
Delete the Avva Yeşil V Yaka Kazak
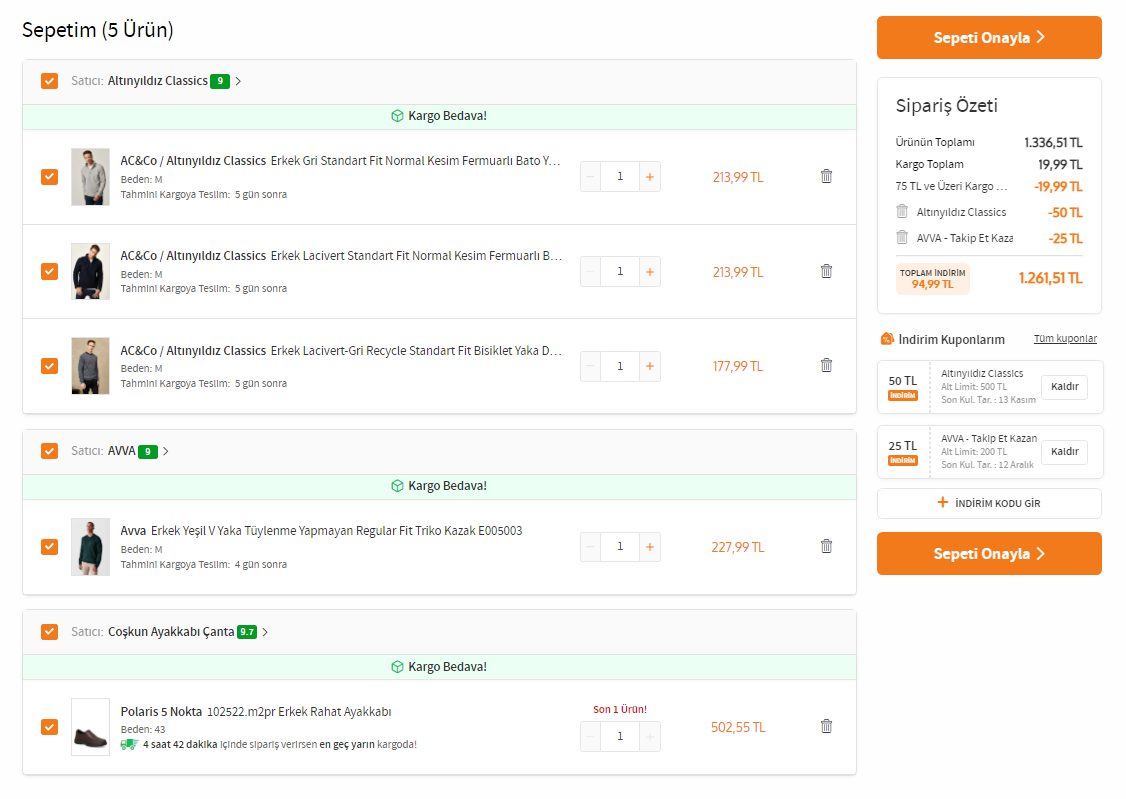click(x=827, y=546)
